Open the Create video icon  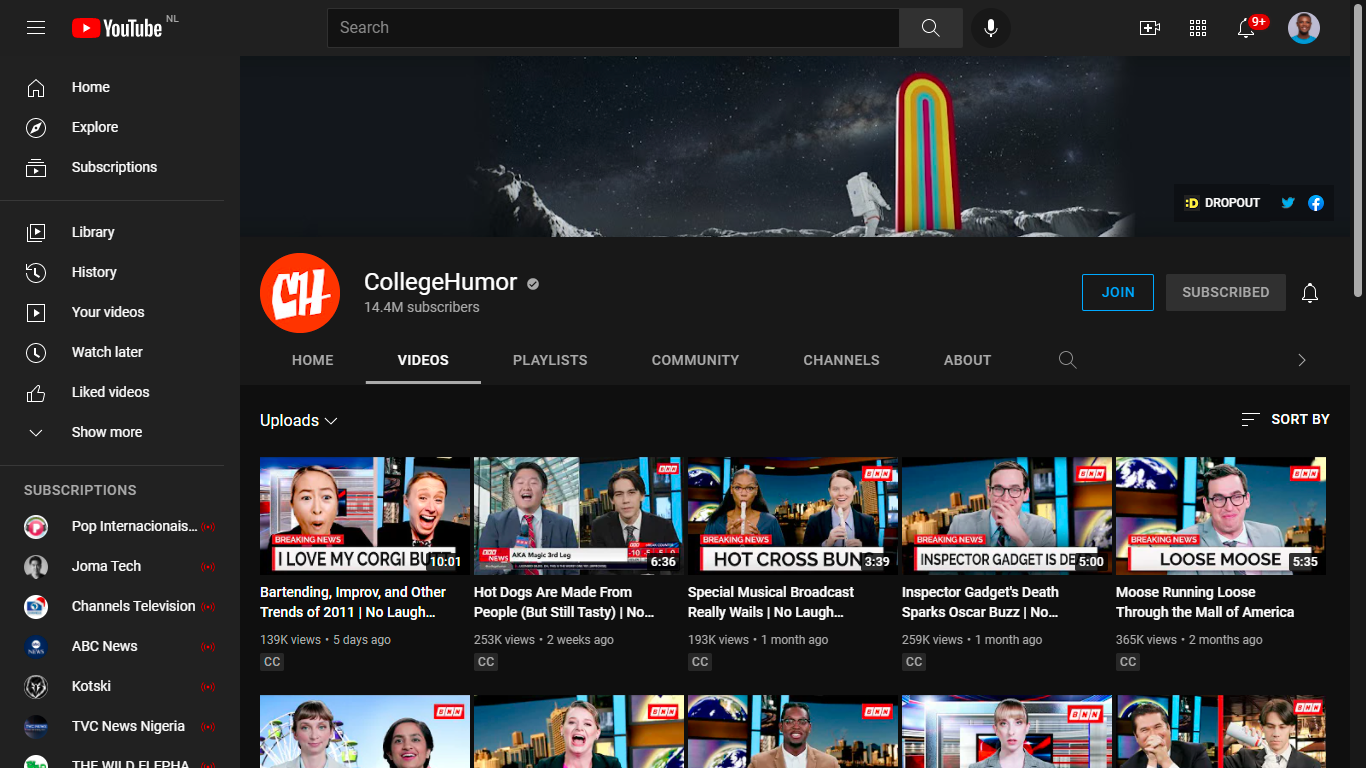point(1150,28)
